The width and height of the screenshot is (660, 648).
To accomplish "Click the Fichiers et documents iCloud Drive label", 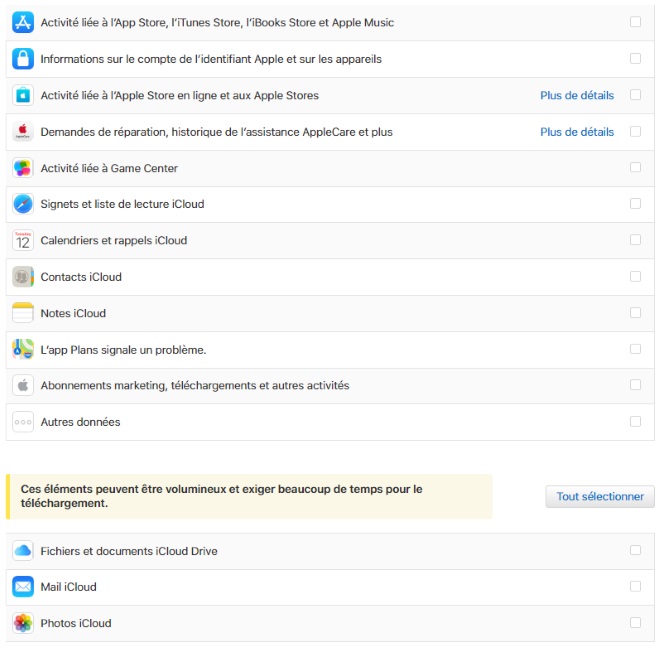I will 129,551.
